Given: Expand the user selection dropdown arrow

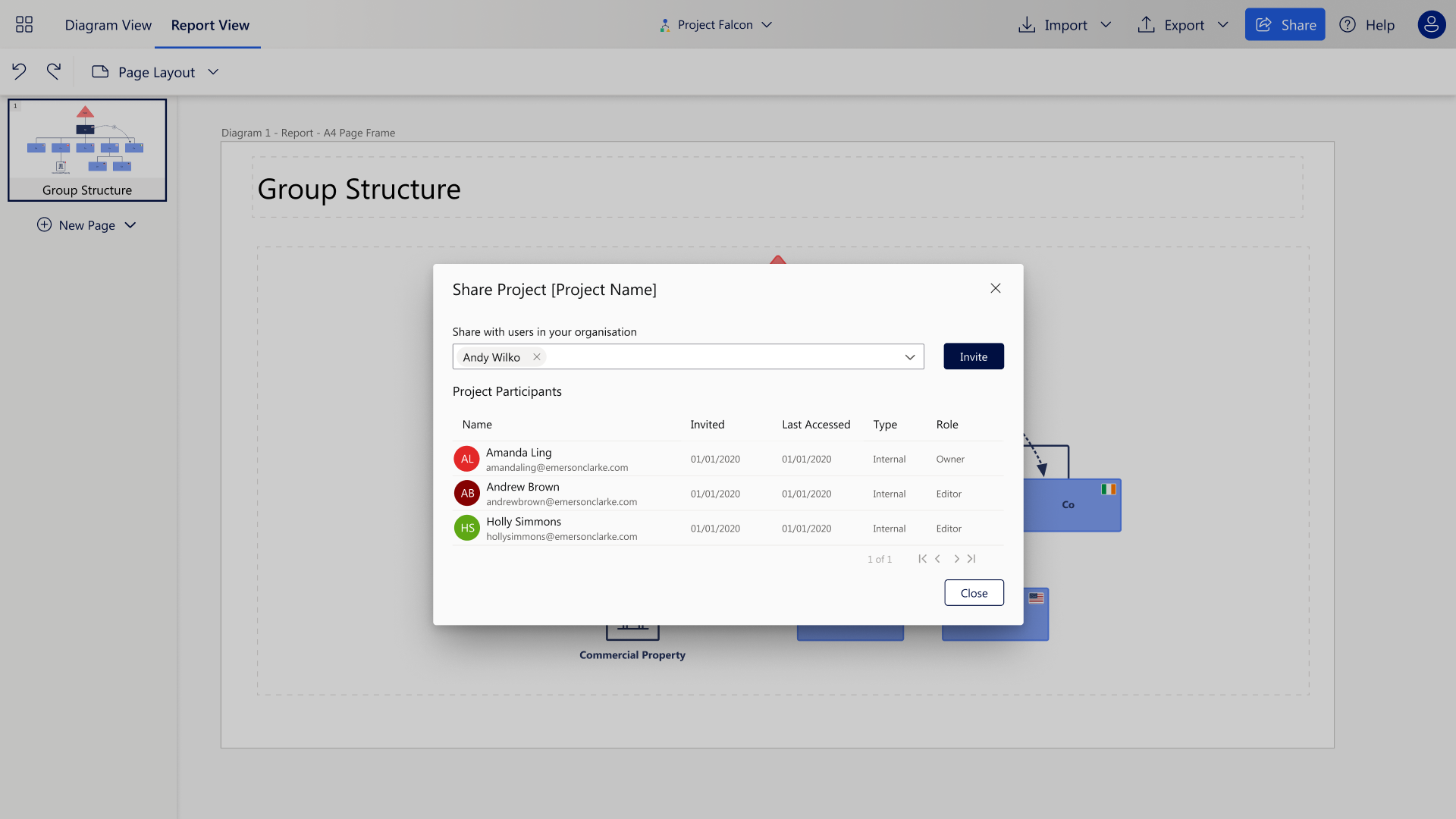Looking at the screenshot, I should tap(910, 357).
